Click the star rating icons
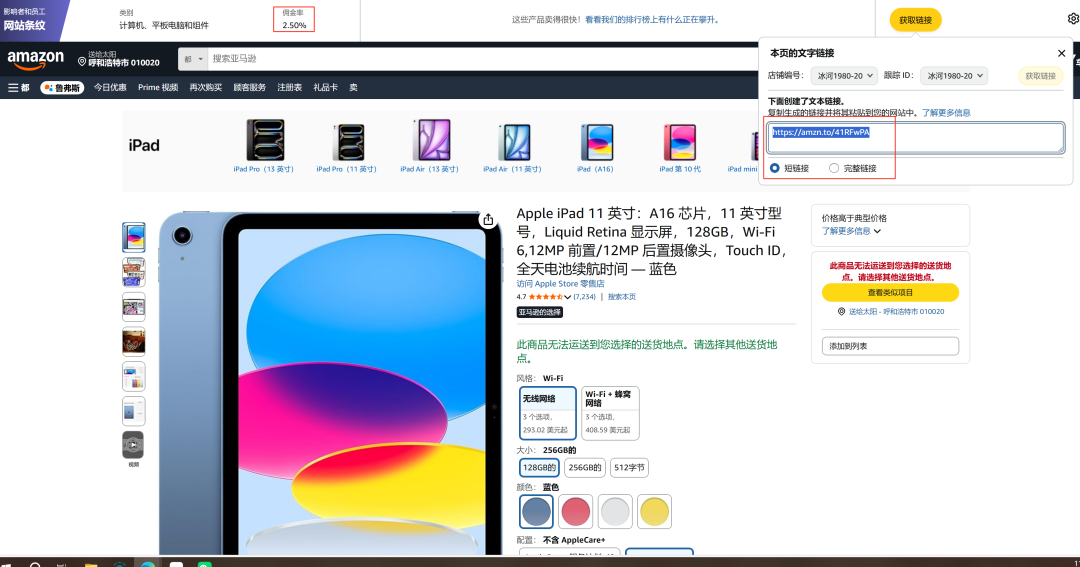 tap(546, 297)
